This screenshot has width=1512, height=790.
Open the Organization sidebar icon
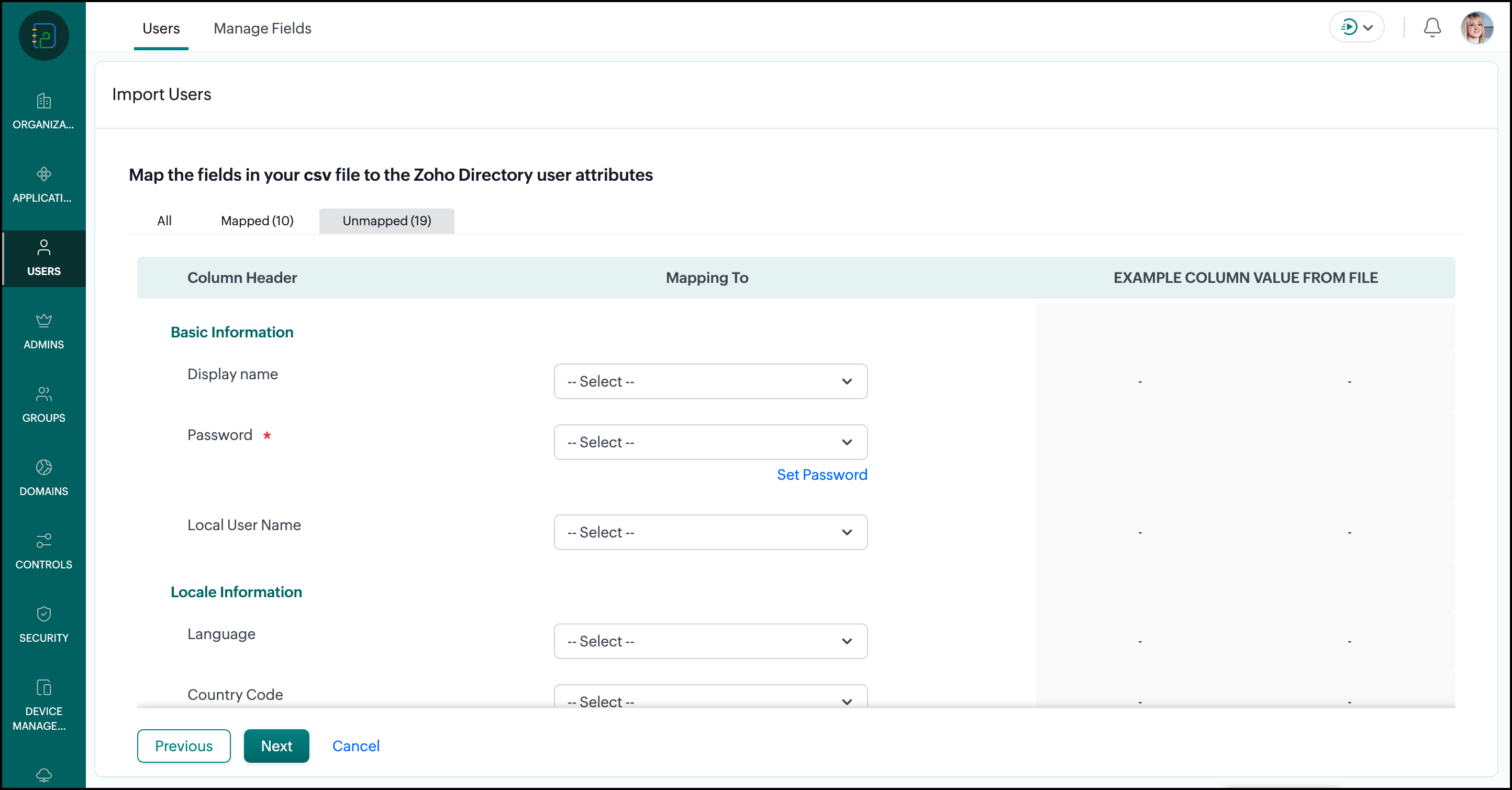[x=43, y=102]
